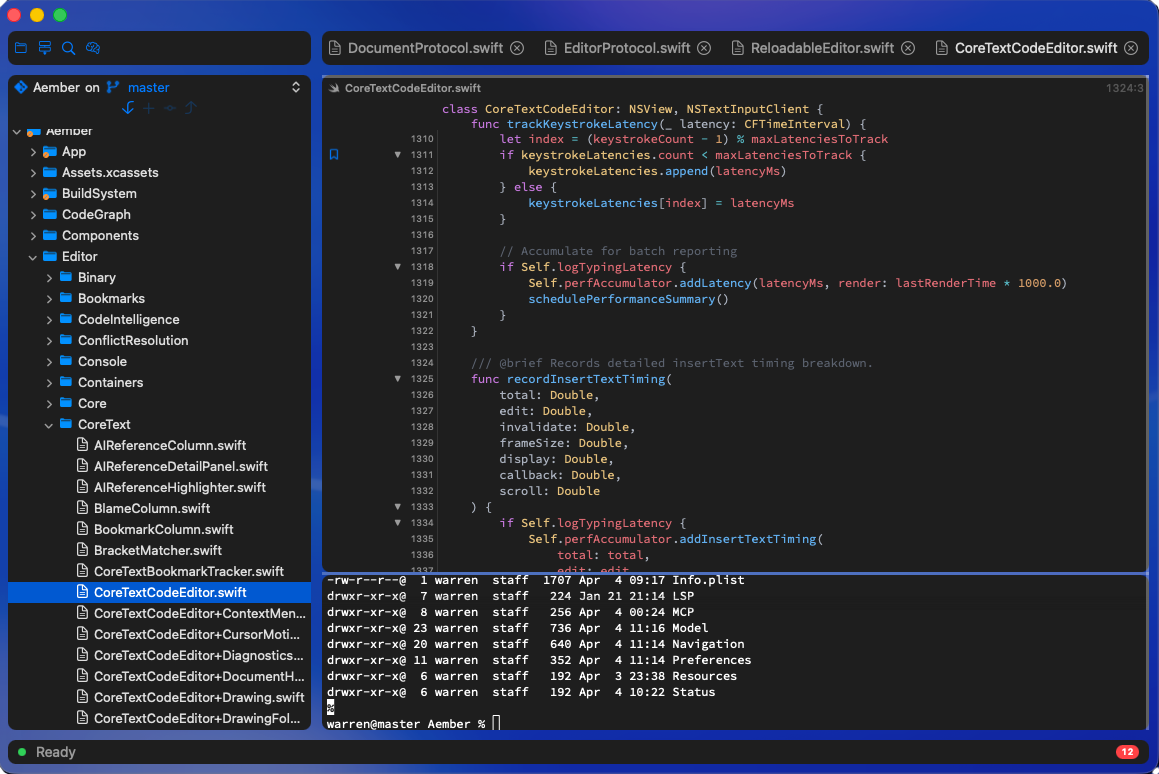The width and height of the screenshot is (1159, 774).
Task: Switch to the EditorProtocol.swift tab
Action: pyautogui.click(x=627, y=47)
